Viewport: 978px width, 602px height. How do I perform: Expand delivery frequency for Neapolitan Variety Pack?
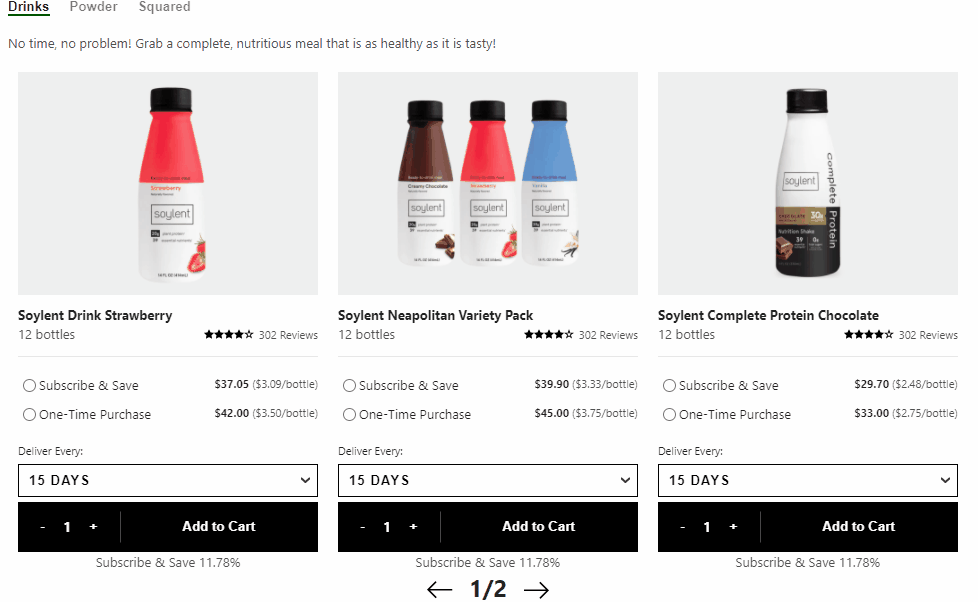tap(488, 480)
